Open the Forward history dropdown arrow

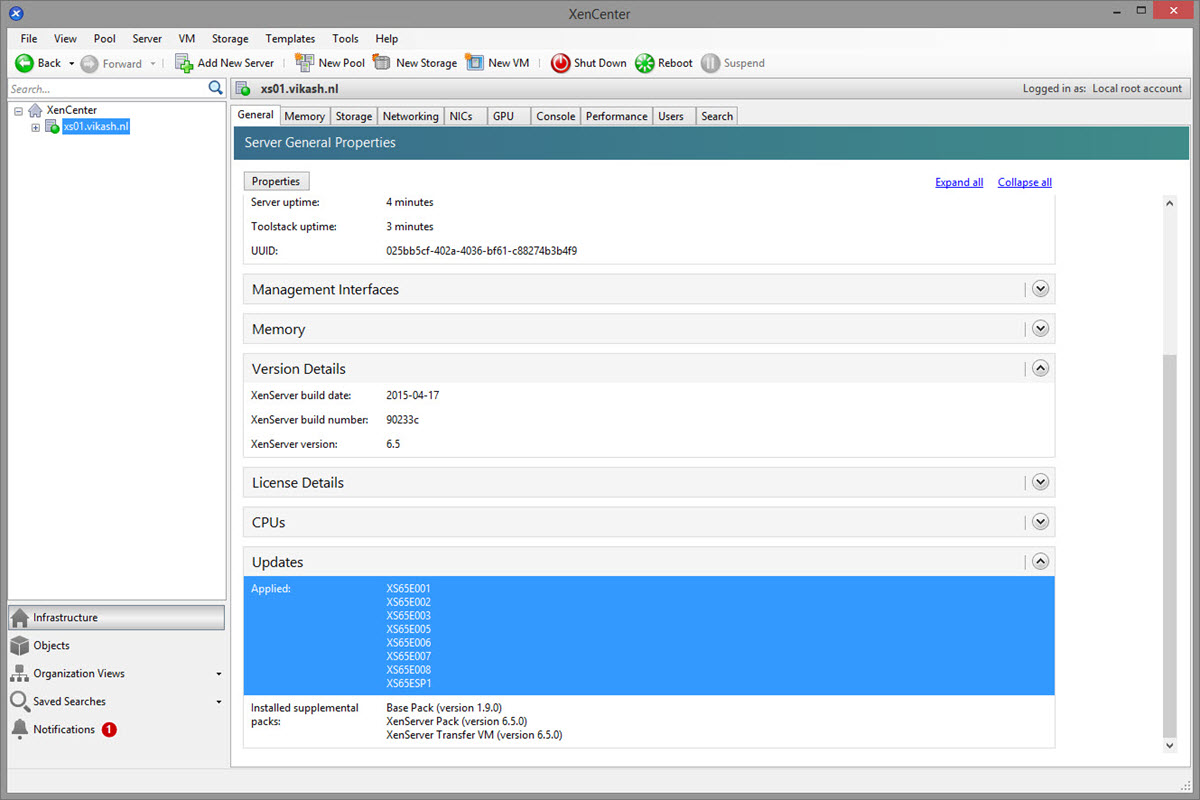(152, 64)
